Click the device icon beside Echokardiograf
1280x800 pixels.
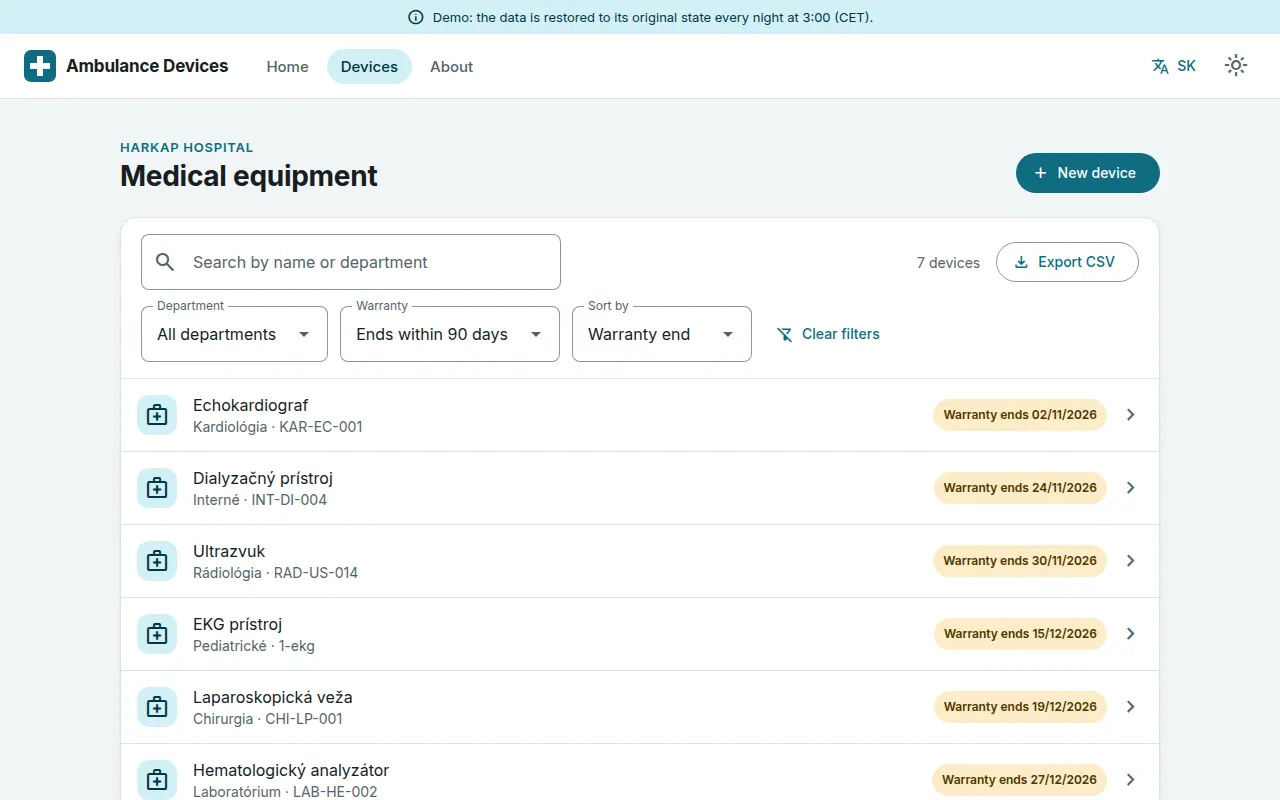(157, 415)
